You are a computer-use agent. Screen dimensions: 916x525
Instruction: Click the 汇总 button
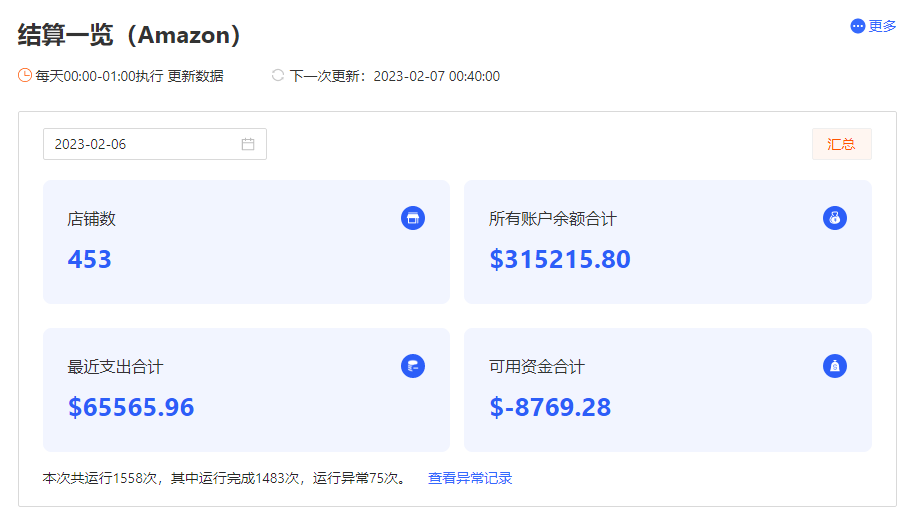pos(841,144)
